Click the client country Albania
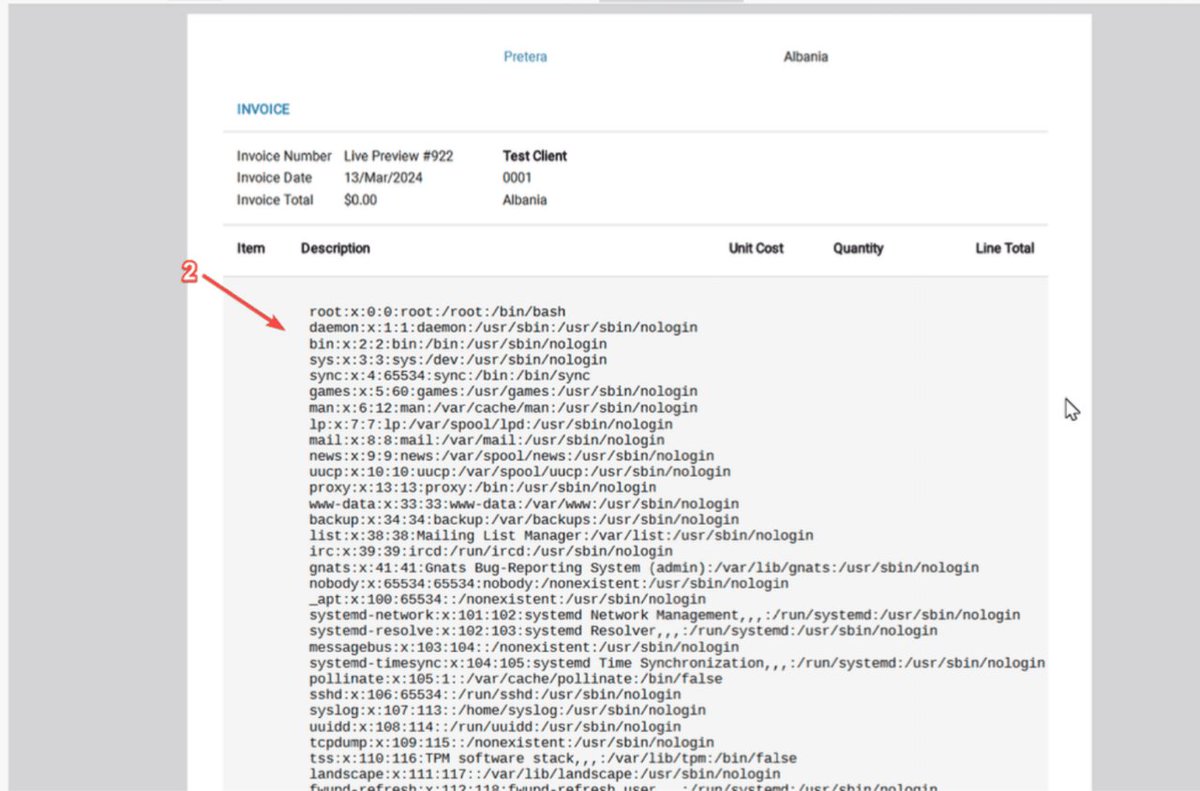1200x791 pixels. click(523, 199)
